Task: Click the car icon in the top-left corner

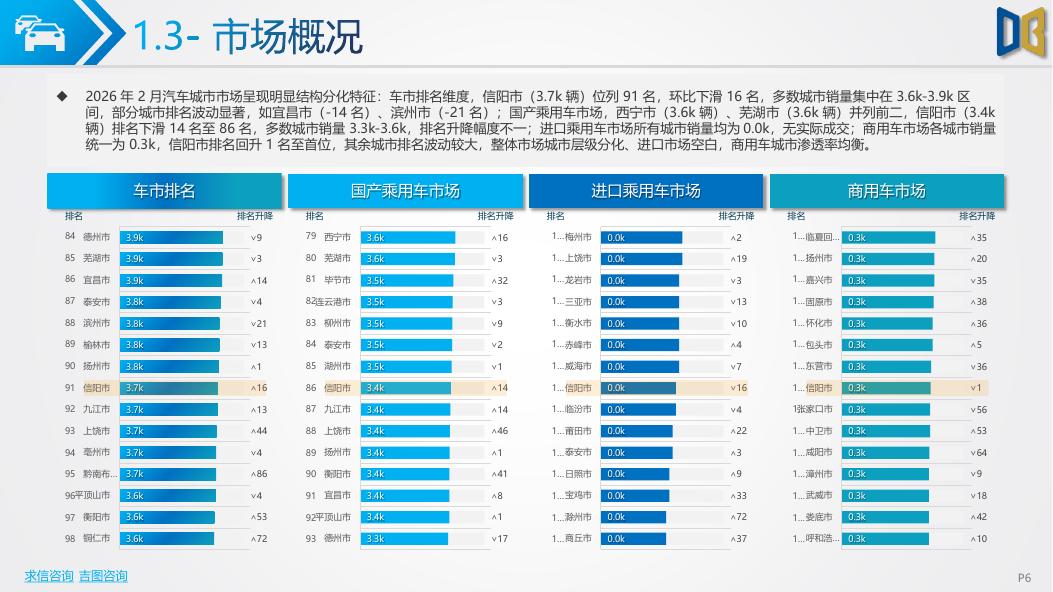Action: coord(38,30)
